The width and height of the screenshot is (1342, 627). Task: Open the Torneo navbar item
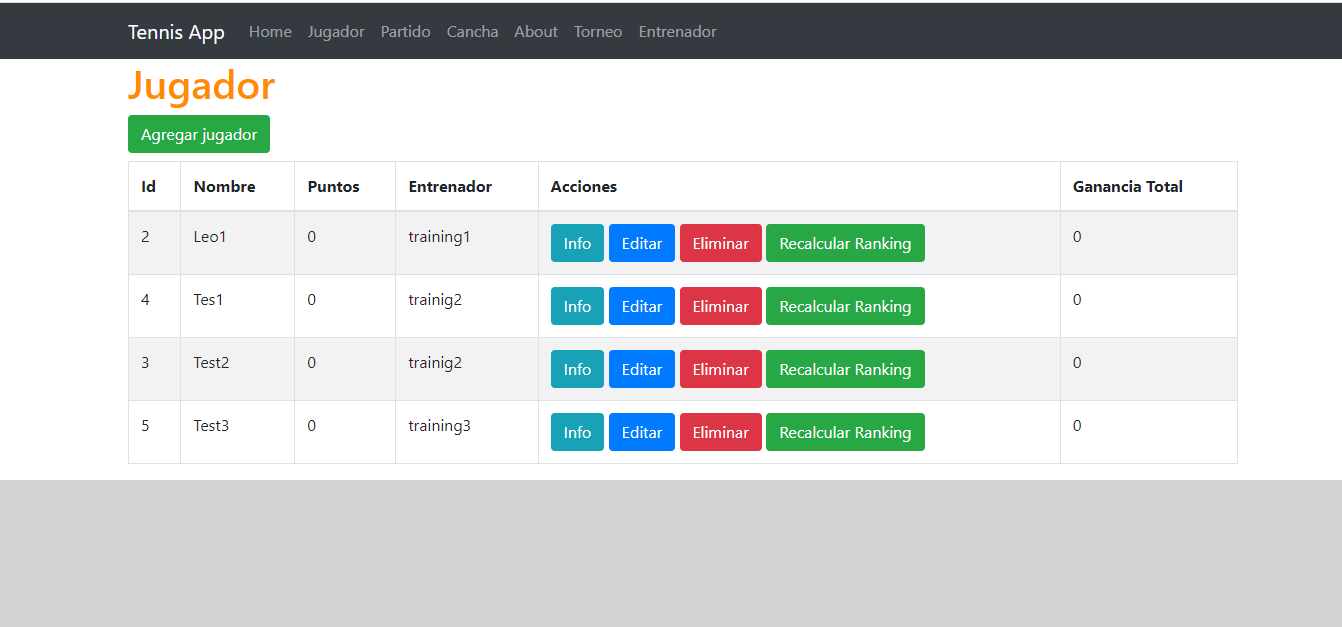coord(598,32)
